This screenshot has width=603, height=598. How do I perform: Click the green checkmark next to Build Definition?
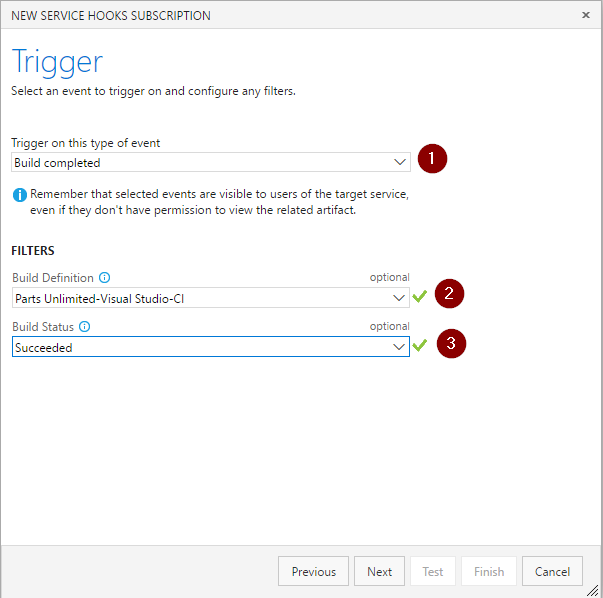(x=420, y=297)
